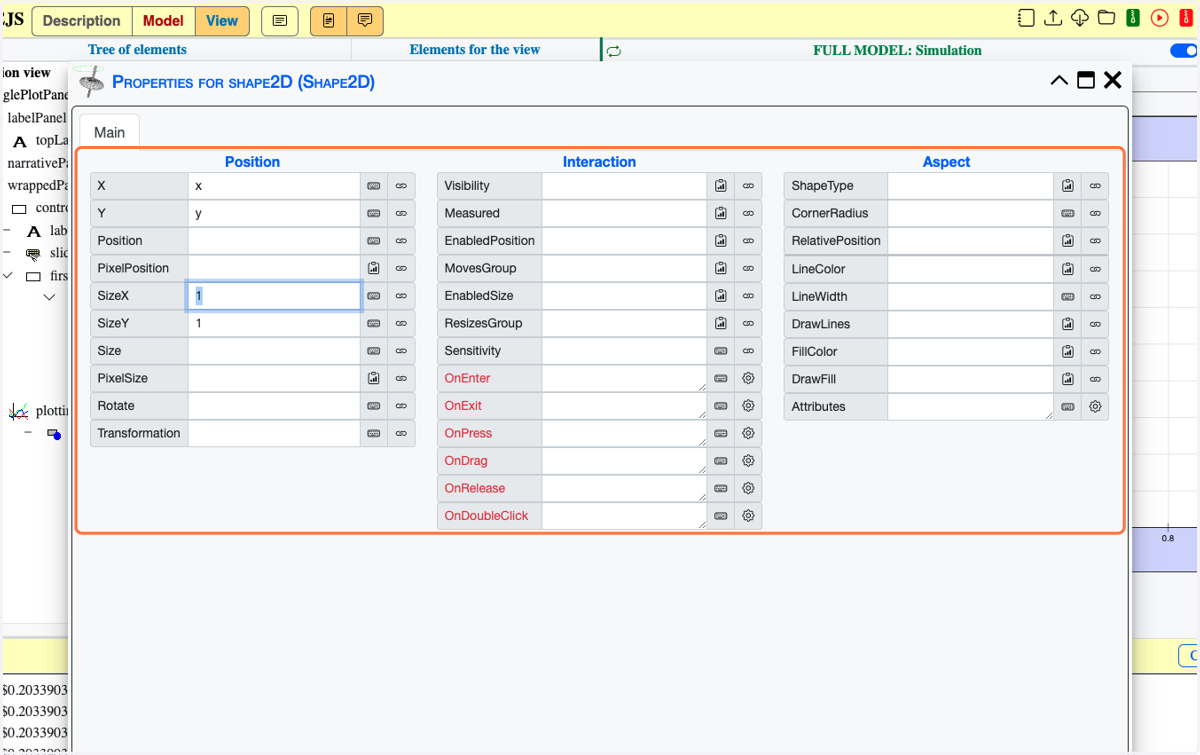
Task: Maximize the properties dialog window
Action: (1086, 81)
